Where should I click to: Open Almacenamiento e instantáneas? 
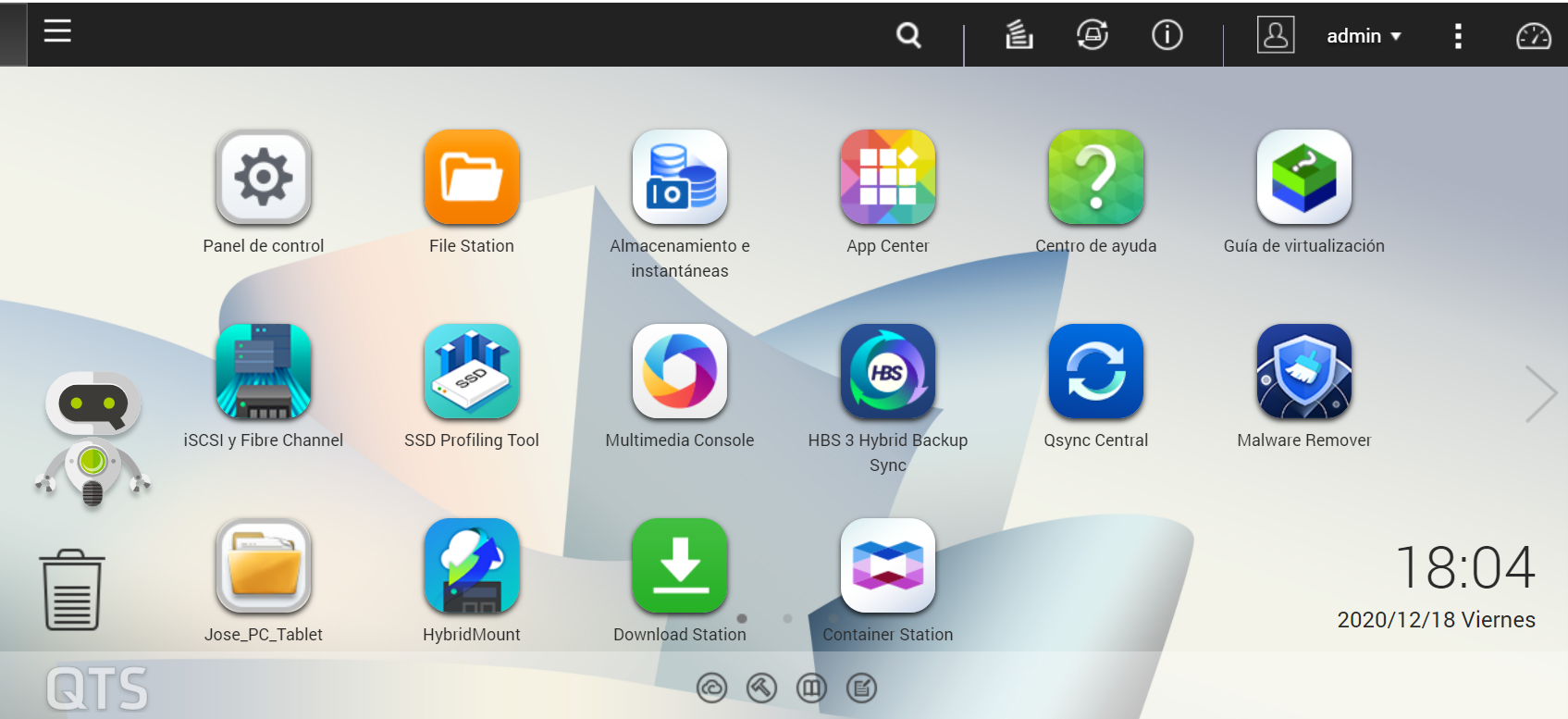click(680, 178)
